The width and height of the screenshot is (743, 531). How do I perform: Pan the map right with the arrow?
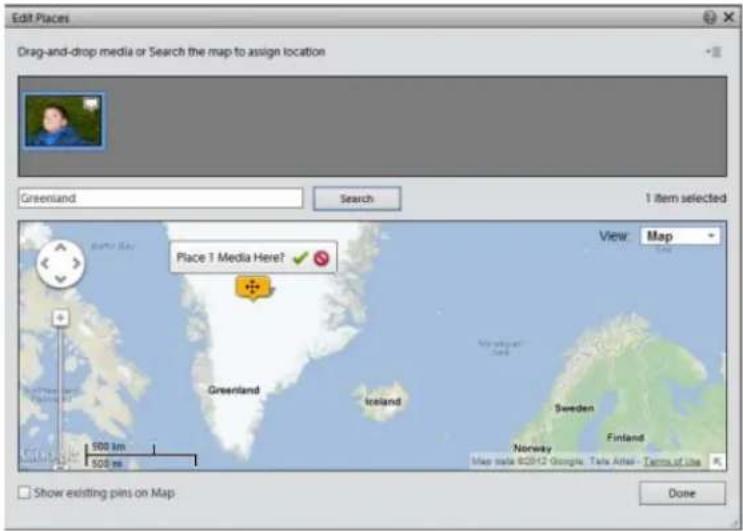76,263
